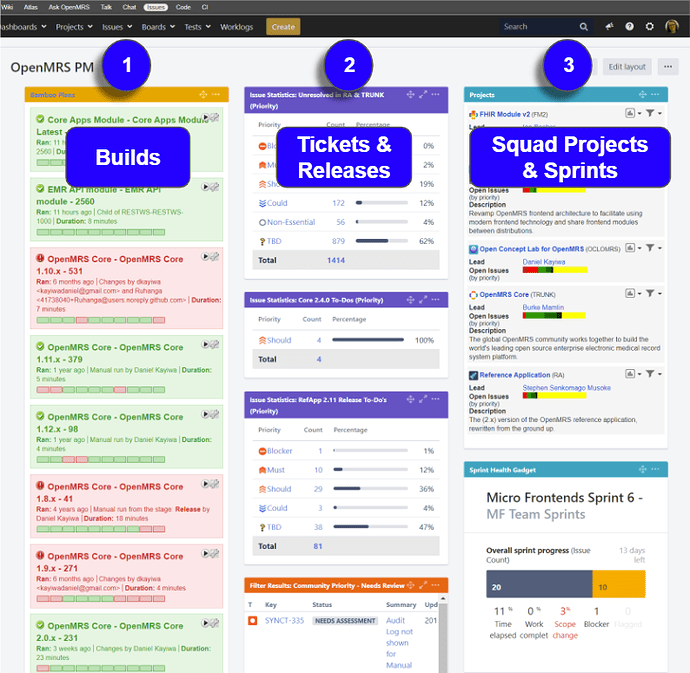Expand Reference Application filter dropdown
The height and width of the screenshot is (673, 690).
click(x=653, y=374)
